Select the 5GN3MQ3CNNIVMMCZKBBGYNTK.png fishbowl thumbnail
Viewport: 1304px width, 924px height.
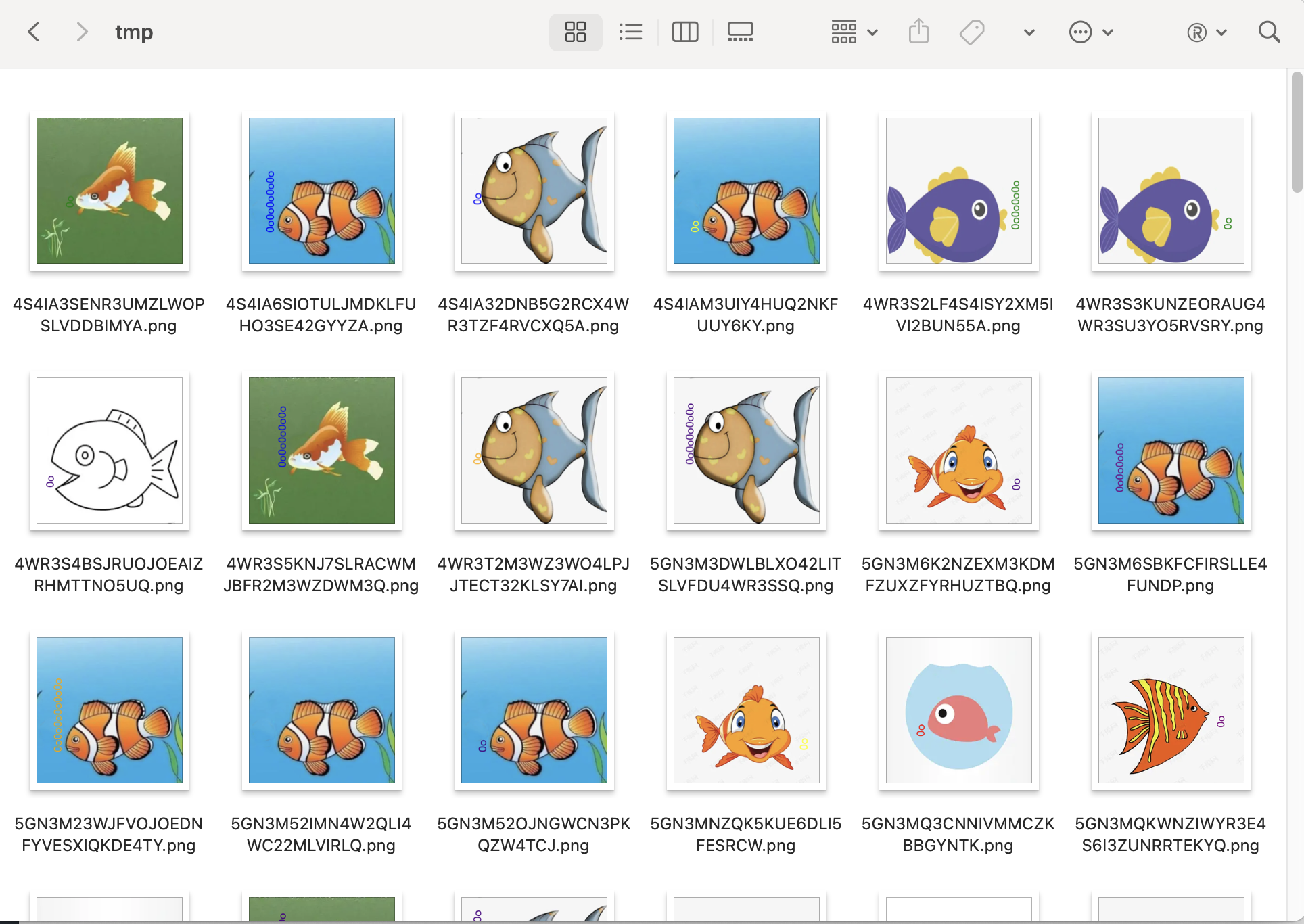(959, 710)
